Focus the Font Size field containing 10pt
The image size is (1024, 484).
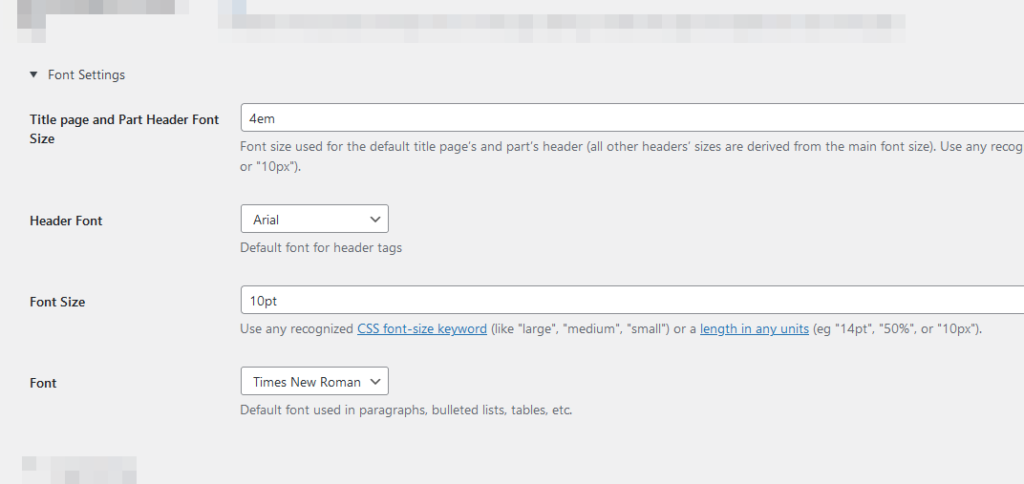(630, 300)
